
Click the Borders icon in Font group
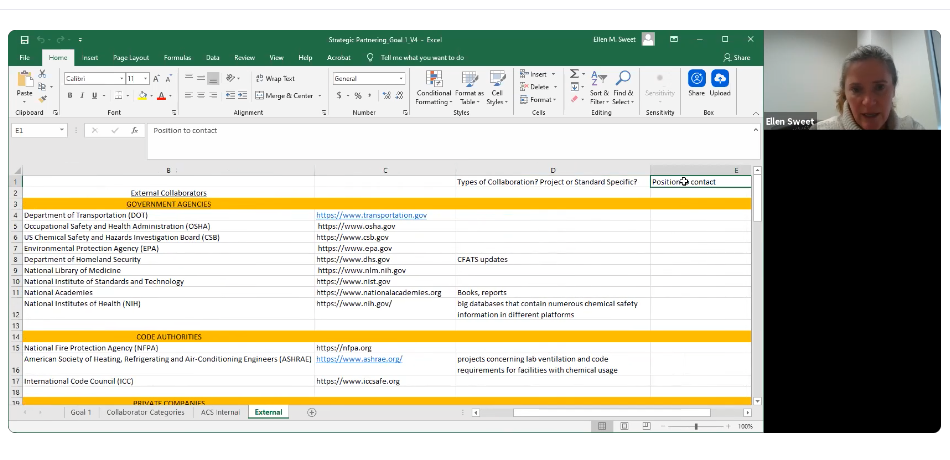click(x=118, y=96)
